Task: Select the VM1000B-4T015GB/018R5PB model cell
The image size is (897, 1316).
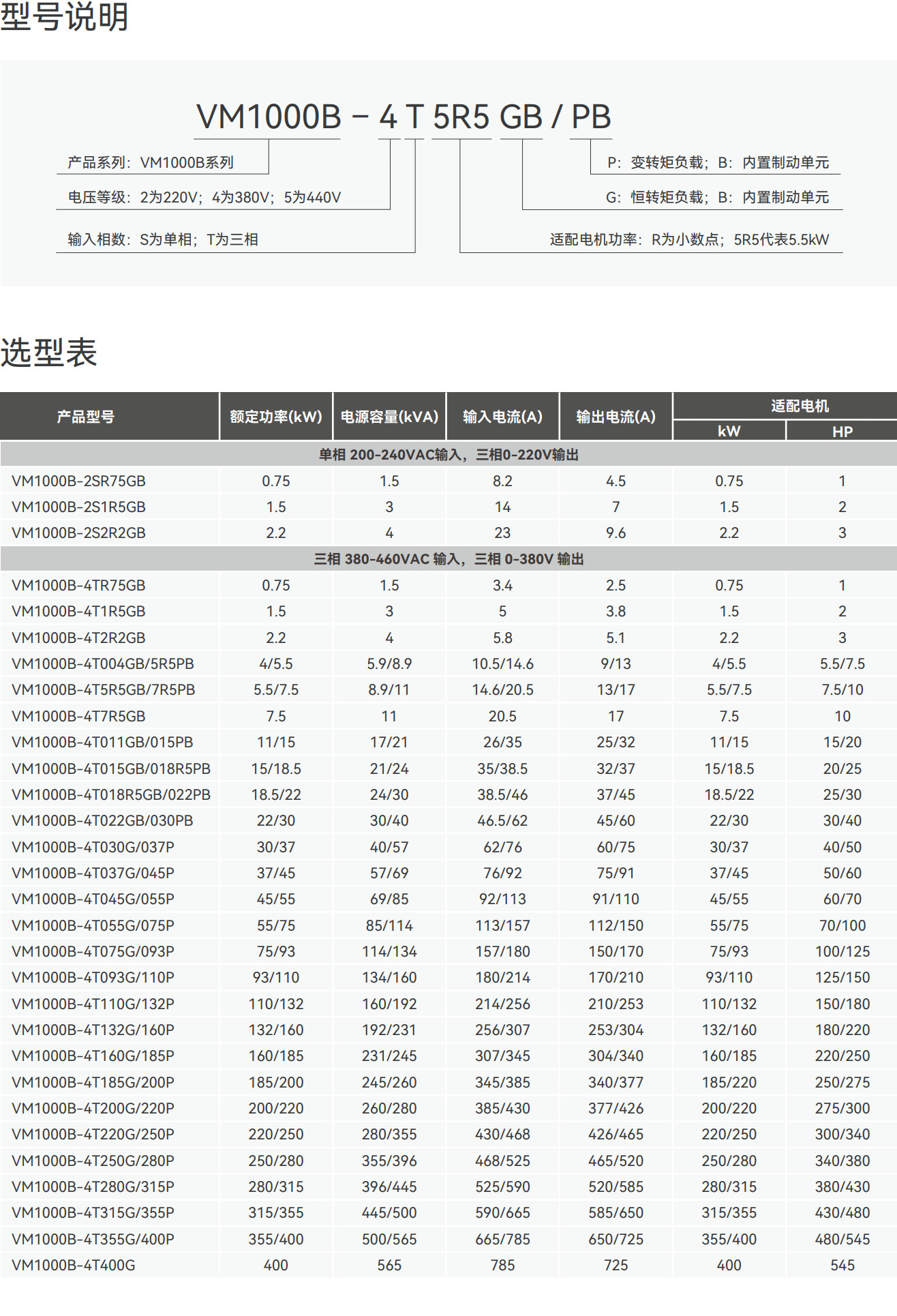Action: 111,768
